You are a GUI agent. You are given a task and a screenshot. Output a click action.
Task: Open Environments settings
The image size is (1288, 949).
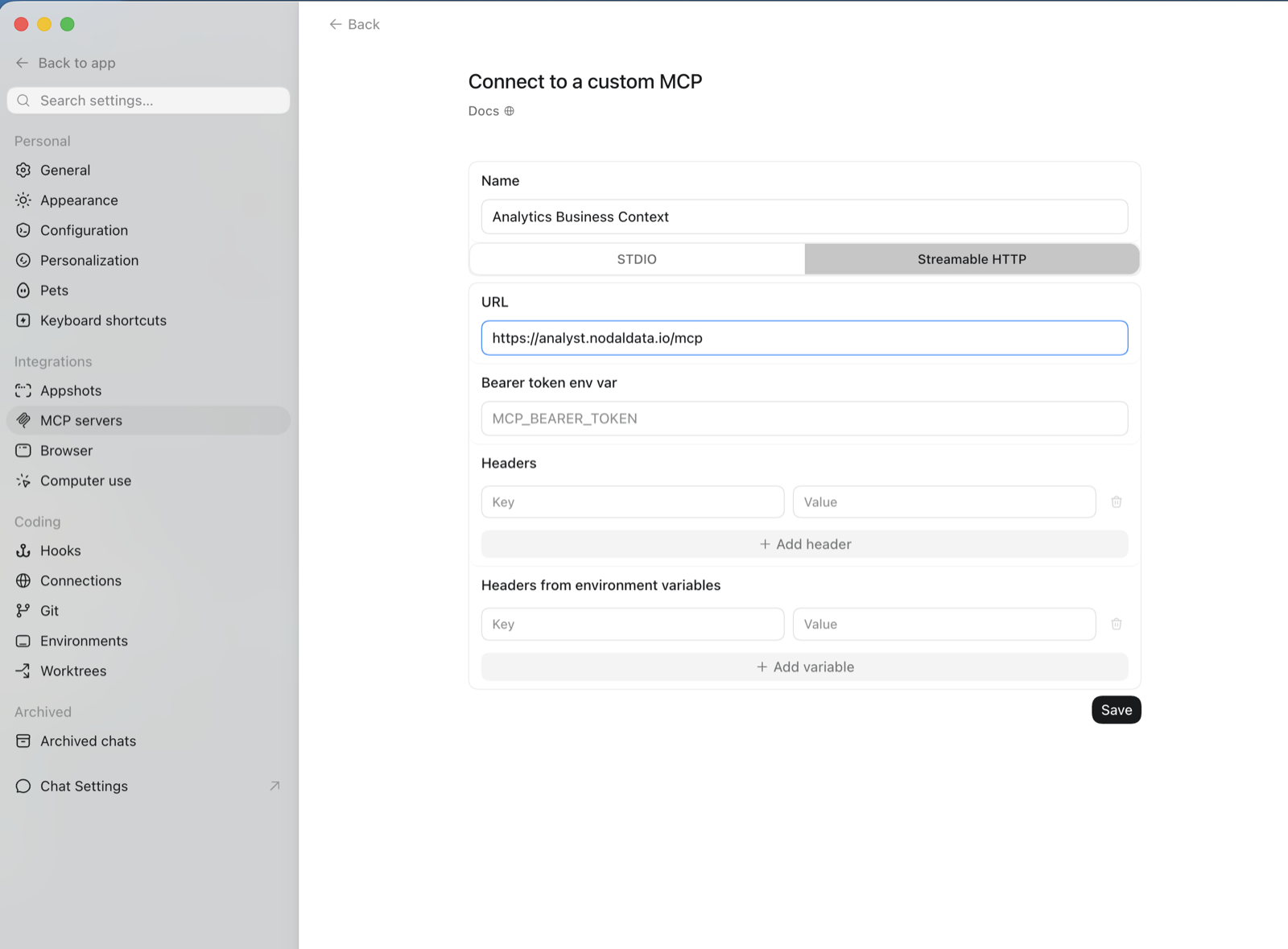point(148,641)
